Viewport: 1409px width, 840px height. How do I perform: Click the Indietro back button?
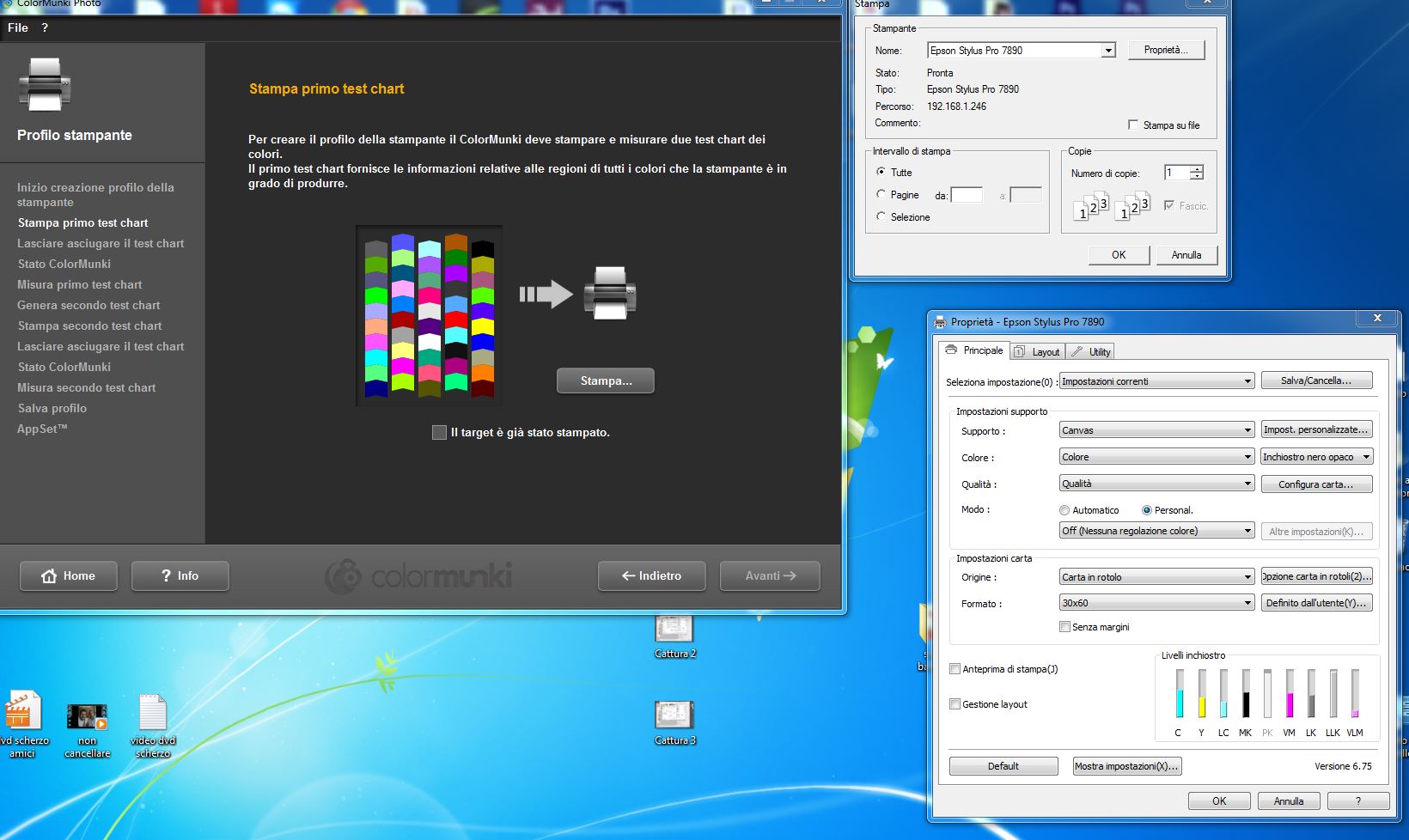652,576
